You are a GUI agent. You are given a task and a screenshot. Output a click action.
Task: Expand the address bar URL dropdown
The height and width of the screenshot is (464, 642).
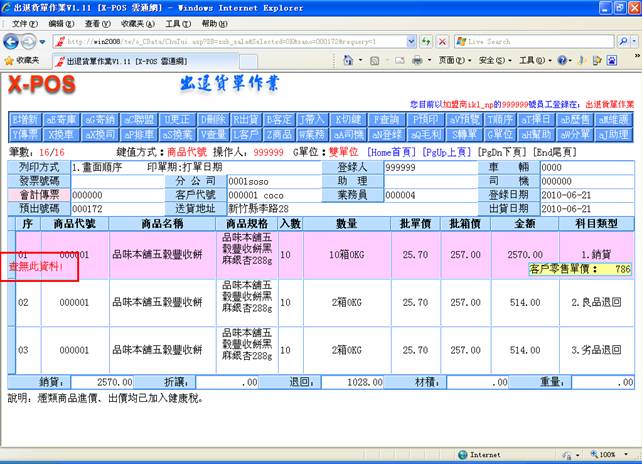tap(409, 42)
